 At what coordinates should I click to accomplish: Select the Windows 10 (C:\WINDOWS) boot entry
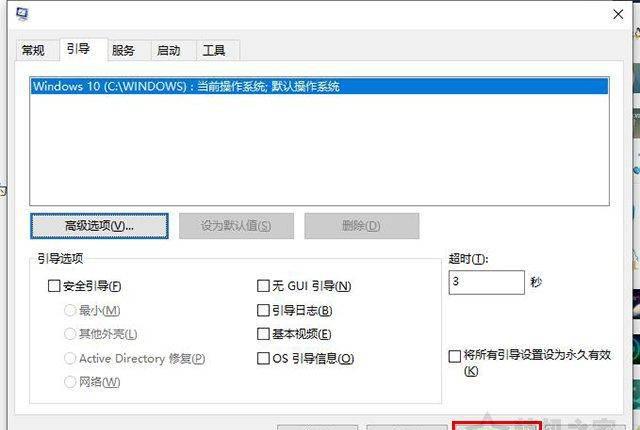click(319, 86)
